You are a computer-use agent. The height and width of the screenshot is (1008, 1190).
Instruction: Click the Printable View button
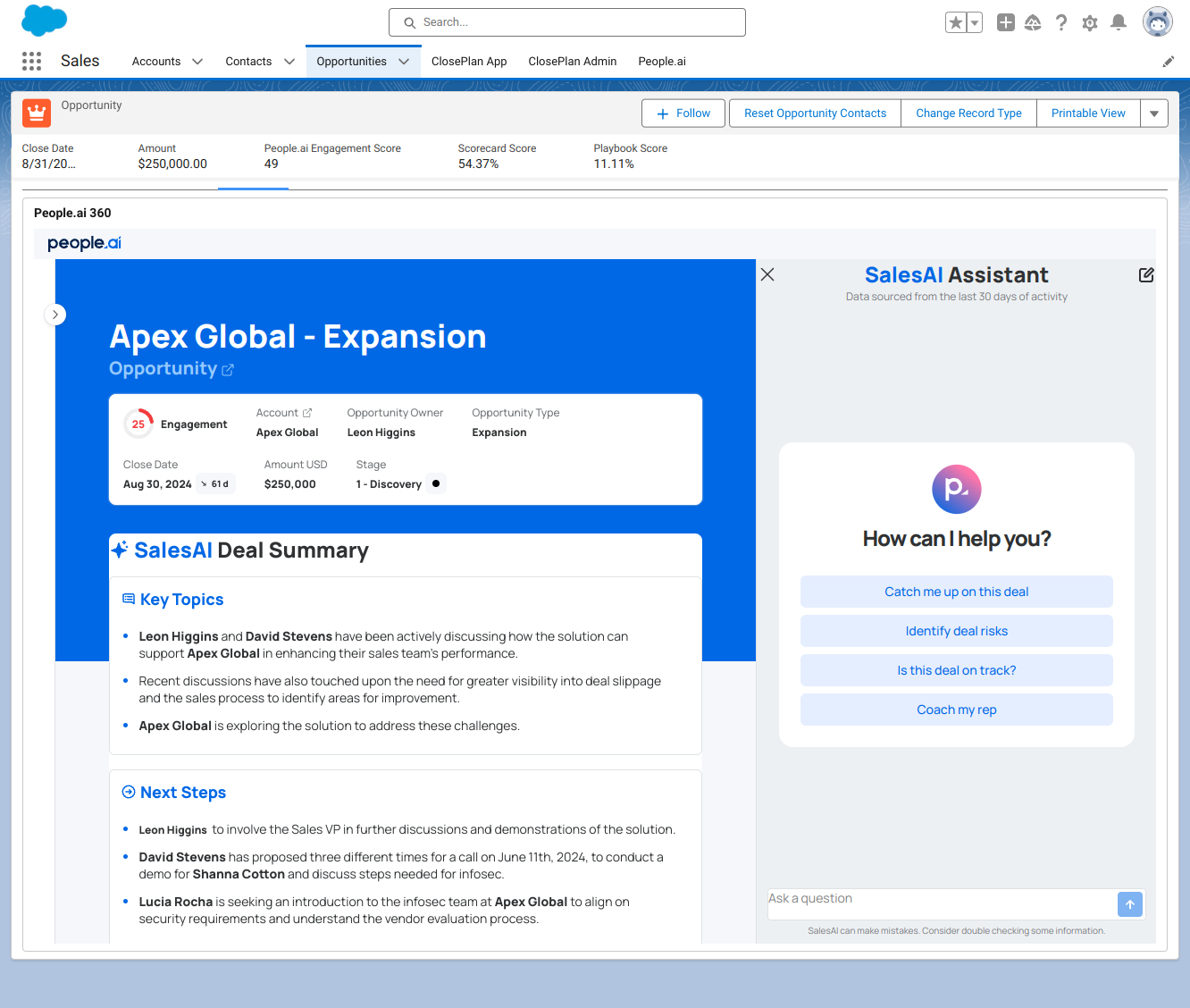tap(1088, 113)
